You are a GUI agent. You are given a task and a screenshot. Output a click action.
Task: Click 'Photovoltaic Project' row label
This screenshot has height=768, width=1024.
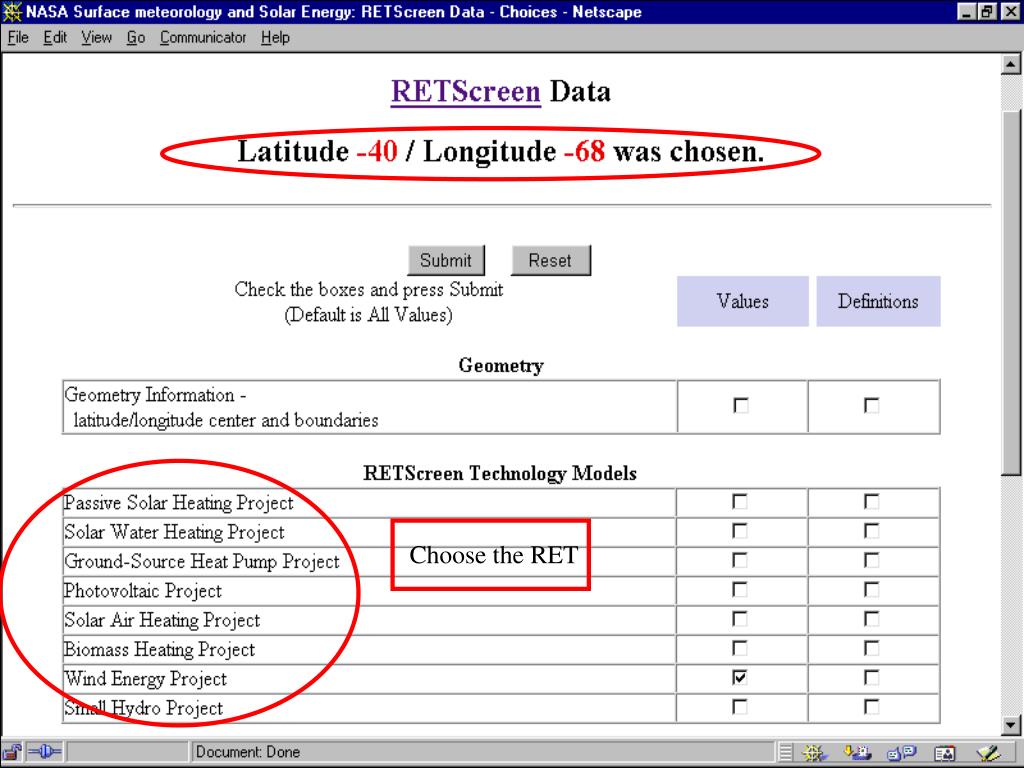tap(143, 591)
